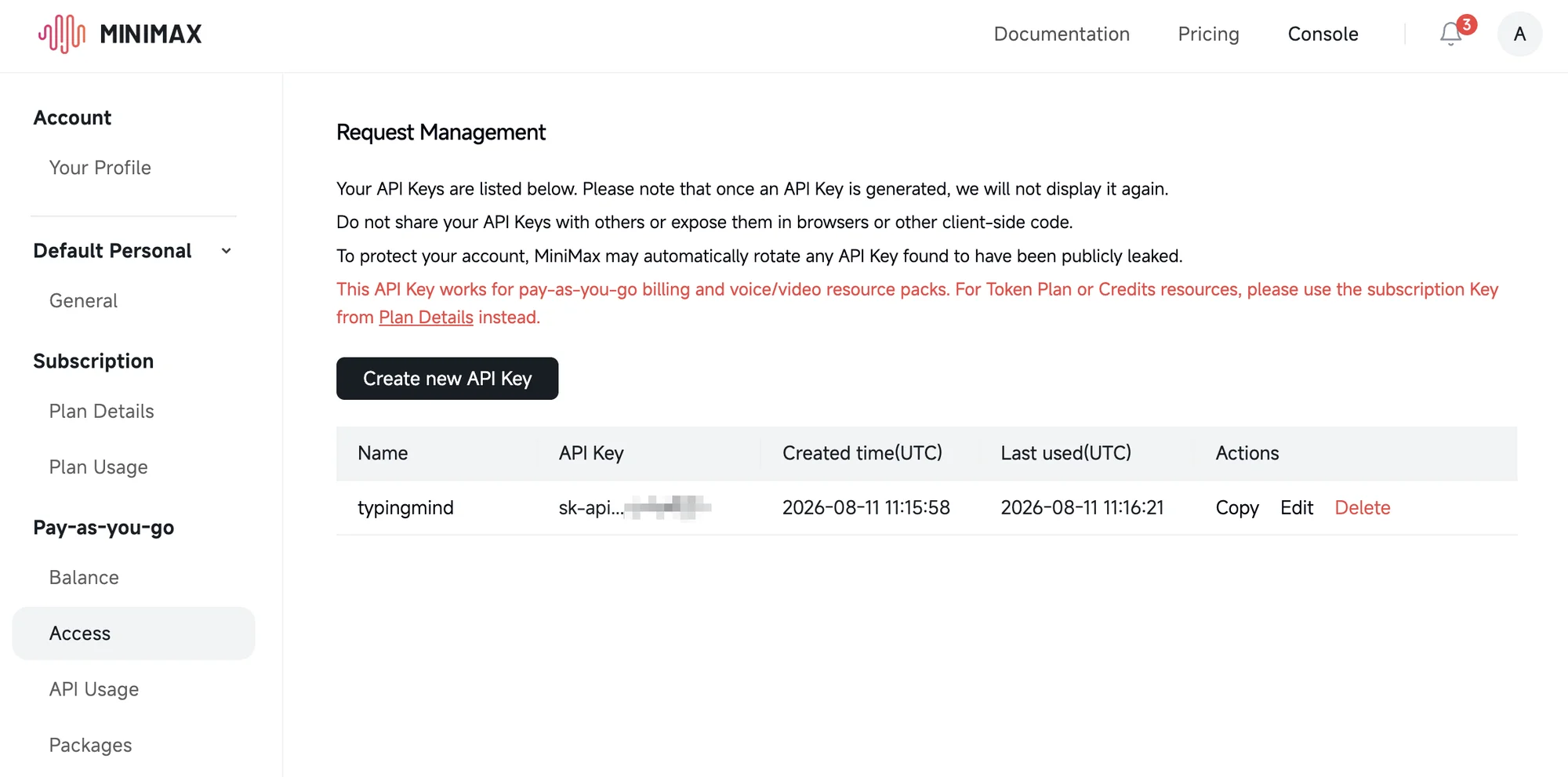
Task: Click the Subscription sidebar heading
Action: click(93, 361)
